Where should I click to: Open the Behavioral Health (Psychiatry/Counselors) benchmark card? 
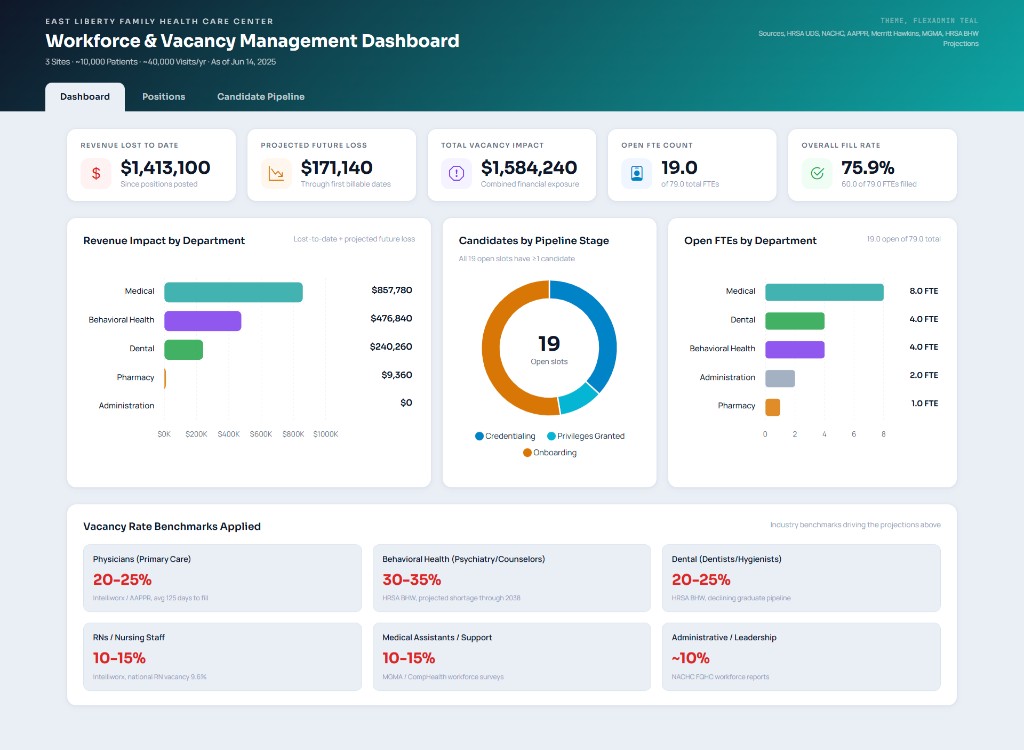512,578
